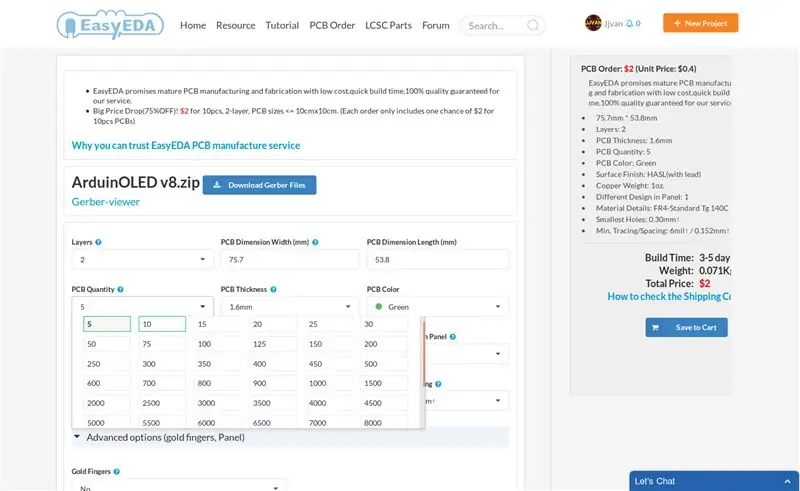Click the search magnifier icon
The image size is (800, 491).
[x=533, y=25]
